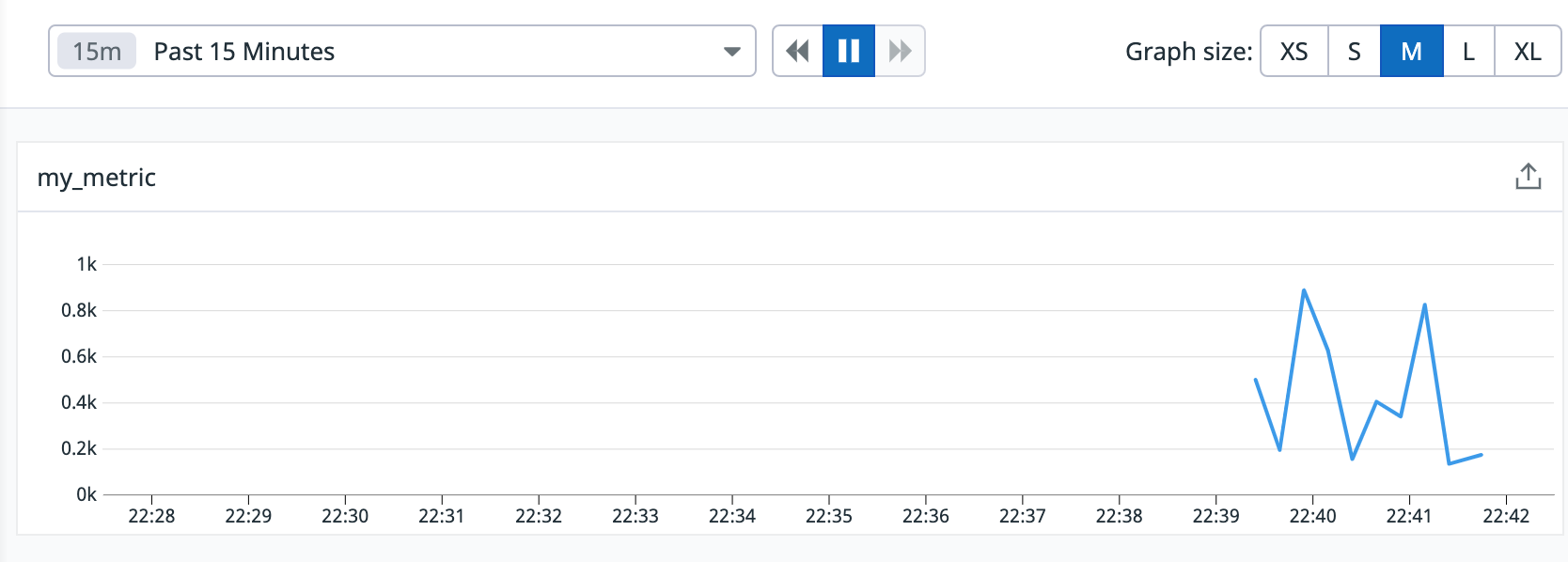Select S graph size
Image resolution: width=1568 pixels, height=562 pixels.
(x=1354, y=51)
